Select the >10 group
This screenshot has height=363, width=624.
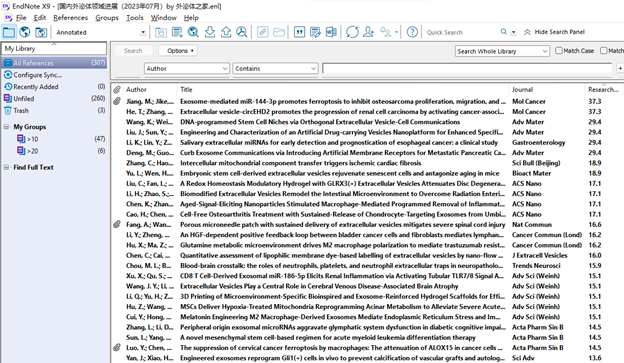(x=60, y=139)
